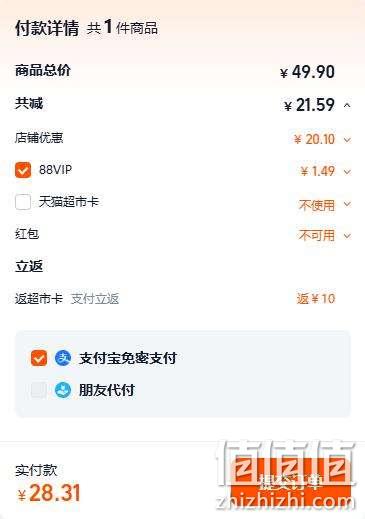Viewport: 365px width, 519px height.
Task: Click the 天猫超市卡 label text
Action: [x=69, y=202]
